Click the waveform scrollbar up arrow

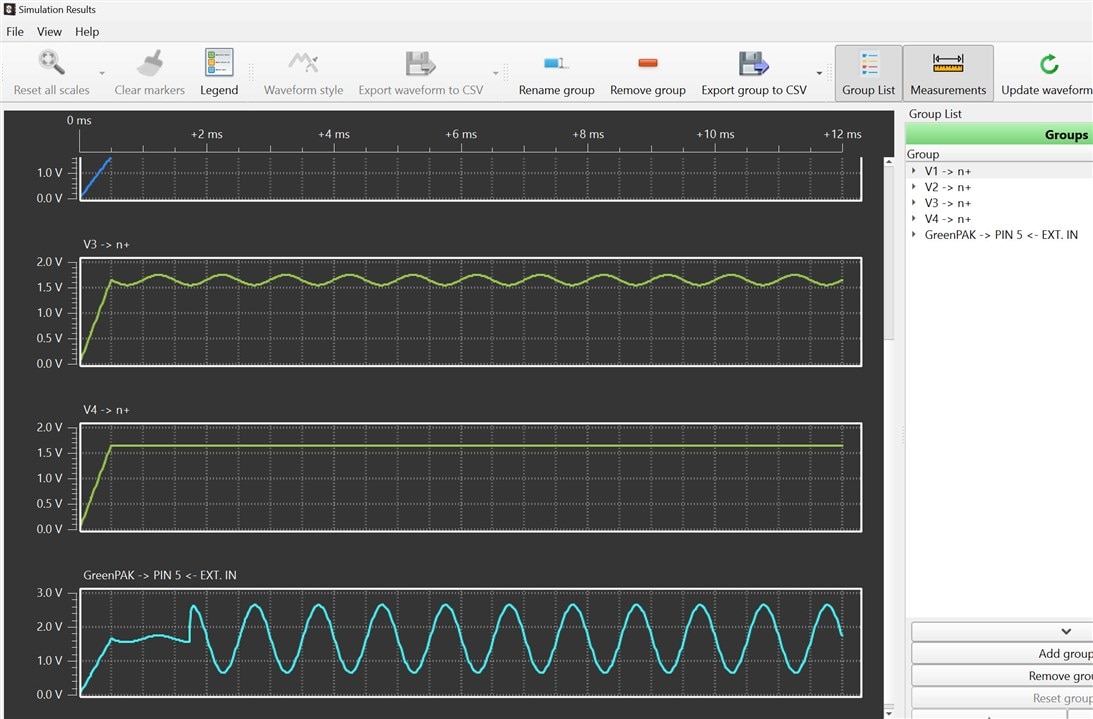pyautogui.click(x=889, y=162)
